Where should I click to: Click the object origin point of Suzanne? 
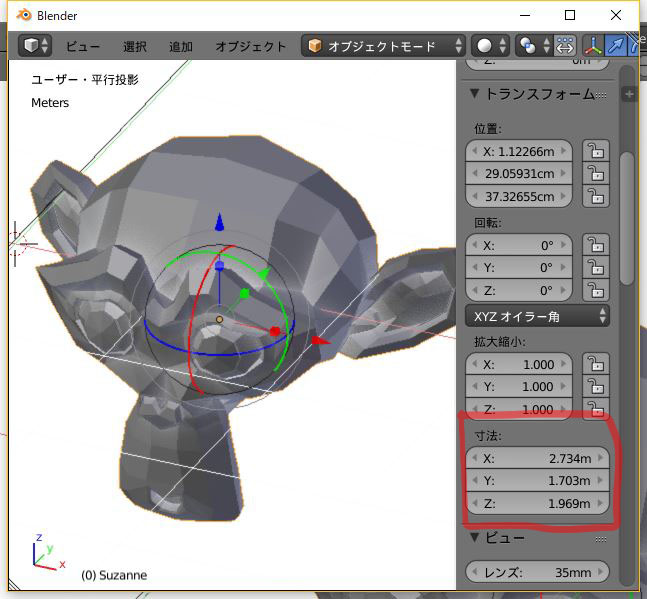pos(220,319)
